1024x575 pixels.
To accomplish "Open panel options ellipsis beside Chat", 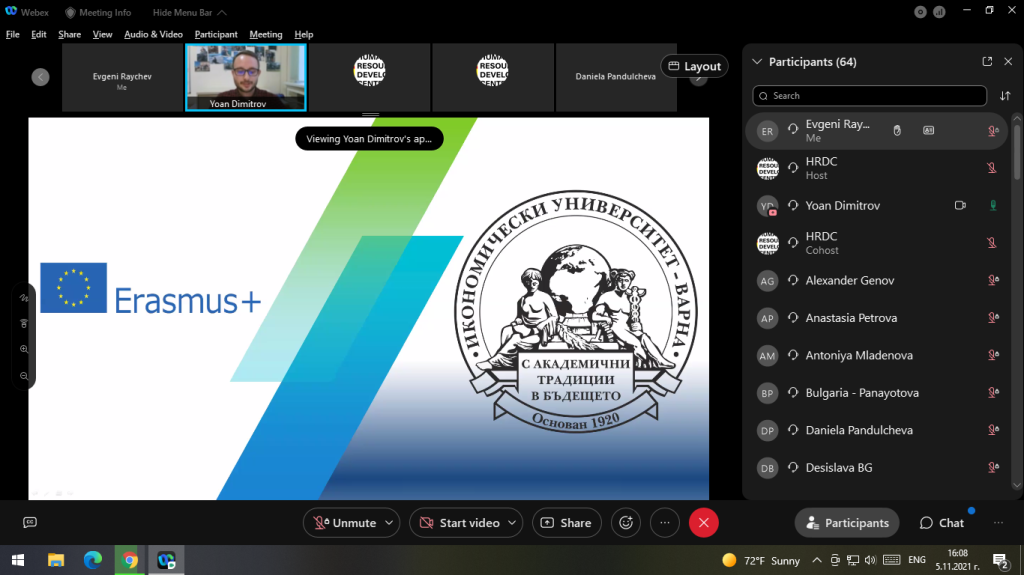I will pos(998,523).
